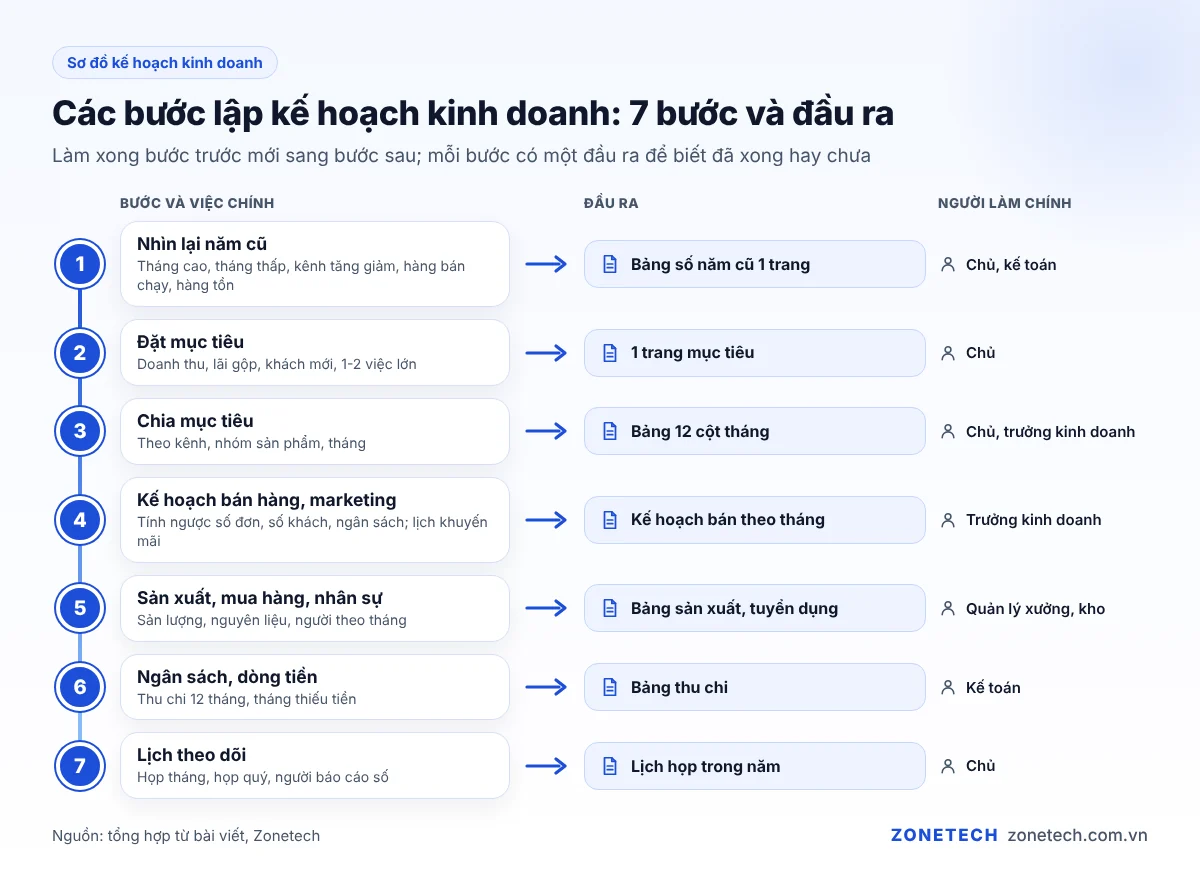This screenshot has height=886, width=1200.
Task: Open the Nhìn lại năm cũ step card
Action: (x=315, y=264)
